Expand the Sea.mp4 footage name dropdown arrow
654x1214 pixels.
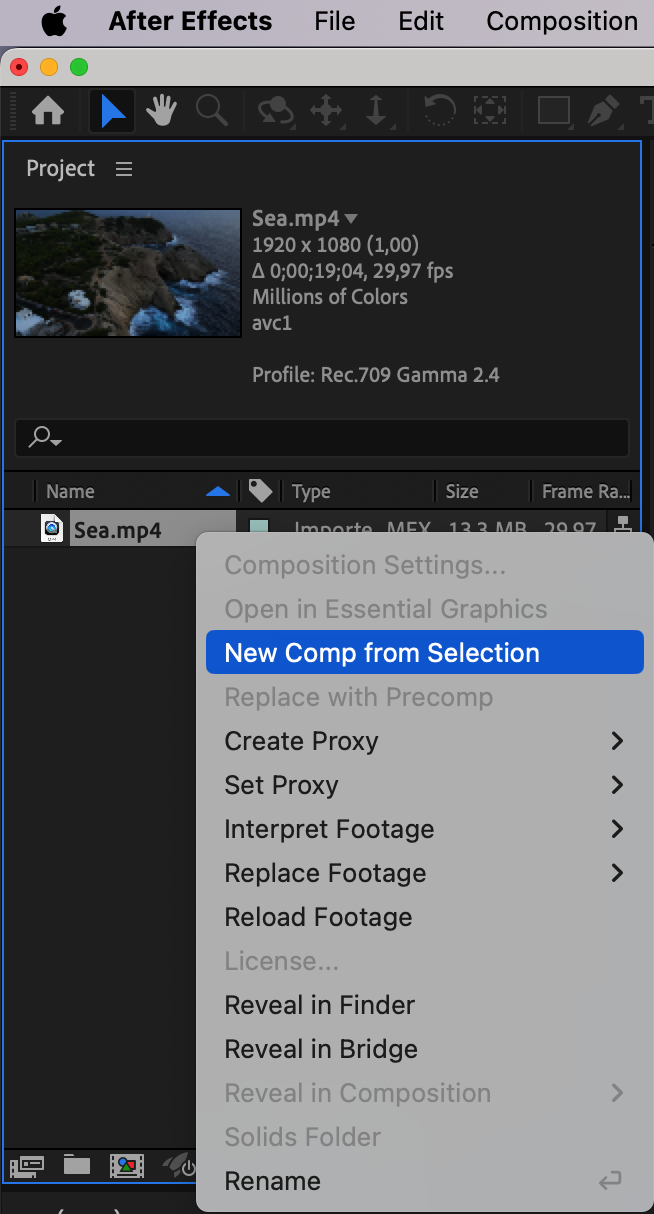click(x=352, y=219)
